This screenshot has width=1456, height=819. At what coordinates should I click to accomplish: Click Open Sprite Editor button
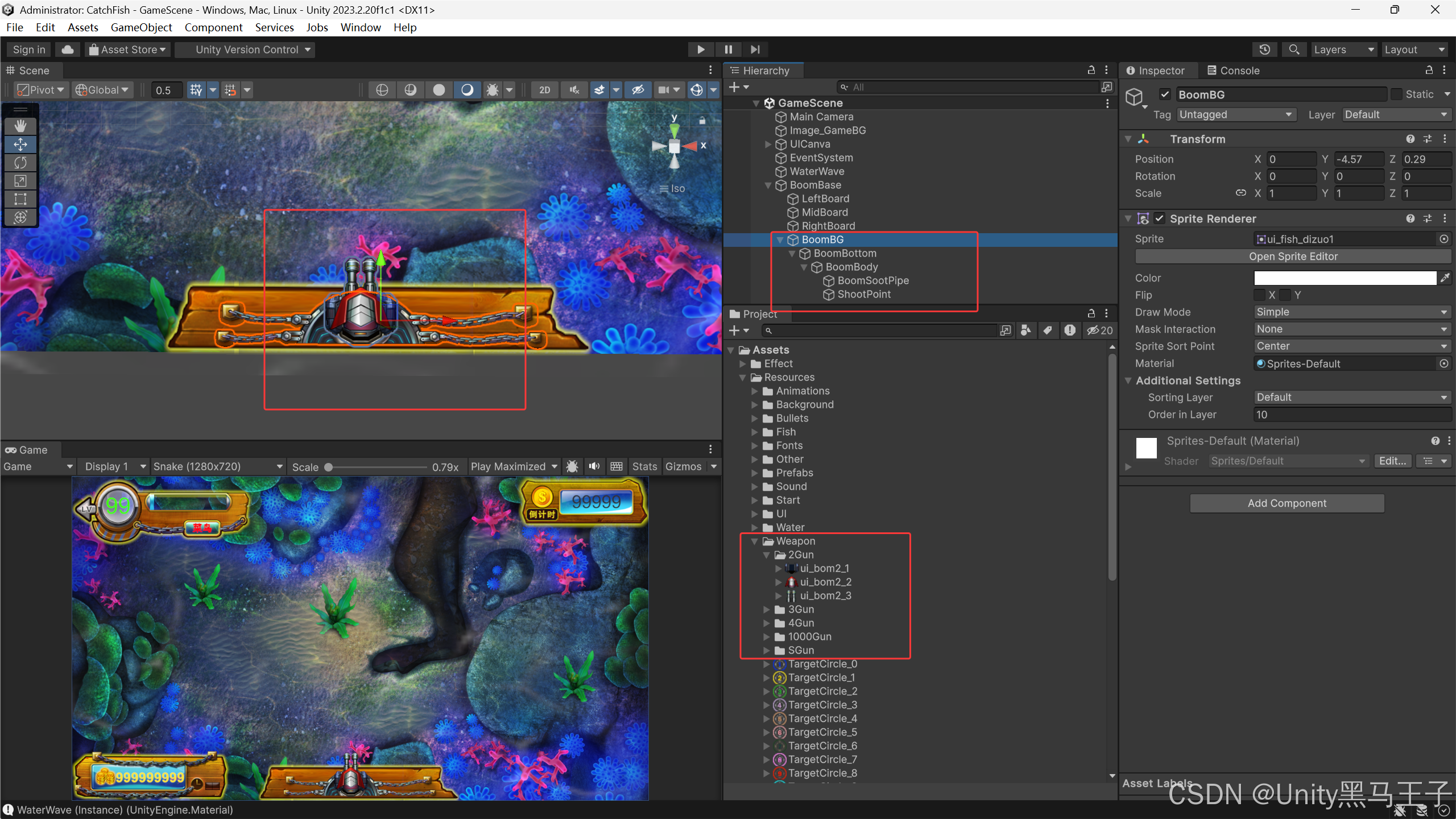click(x=1293, y=257)
